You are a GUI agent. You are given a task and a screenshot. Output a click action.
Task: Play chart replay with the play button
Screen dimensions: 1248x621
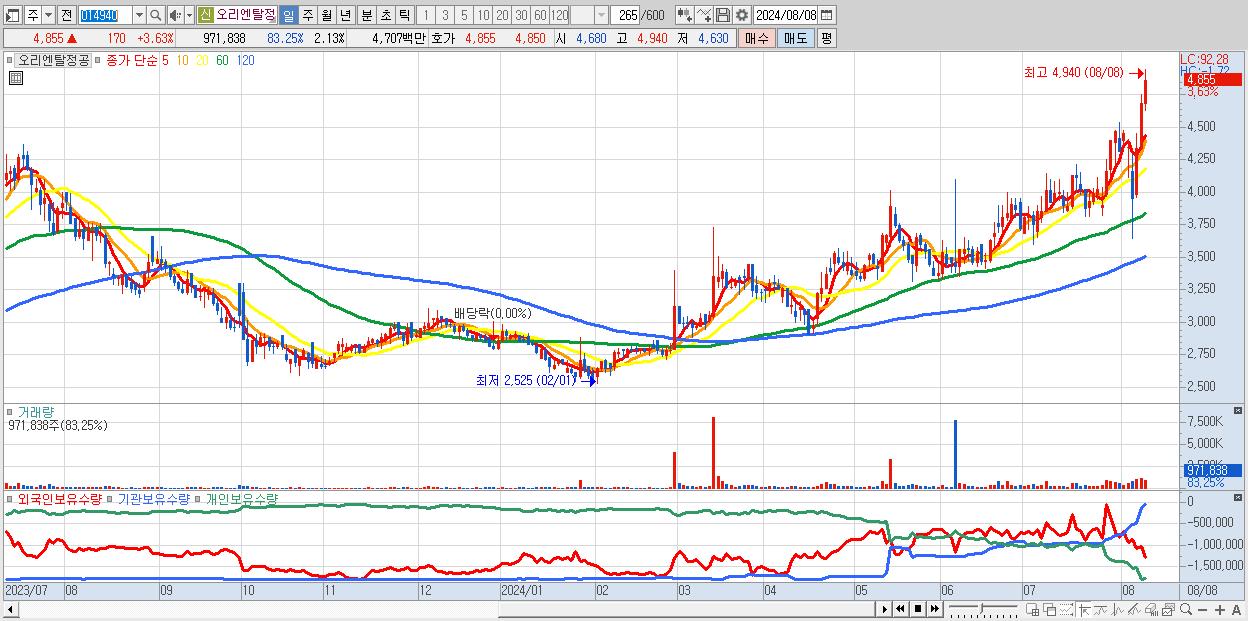[x=885, y=609]
